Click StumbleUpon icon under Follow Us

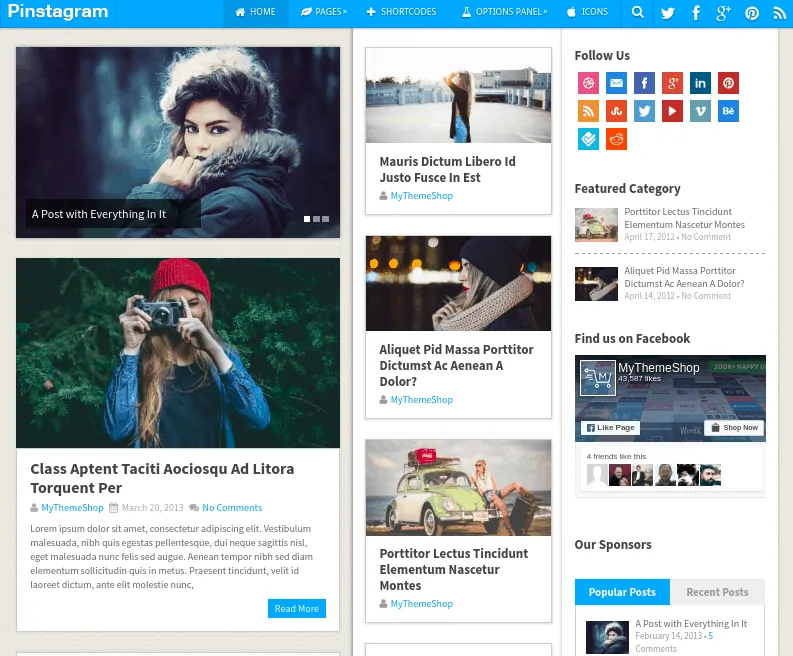[x=616, y=111]
